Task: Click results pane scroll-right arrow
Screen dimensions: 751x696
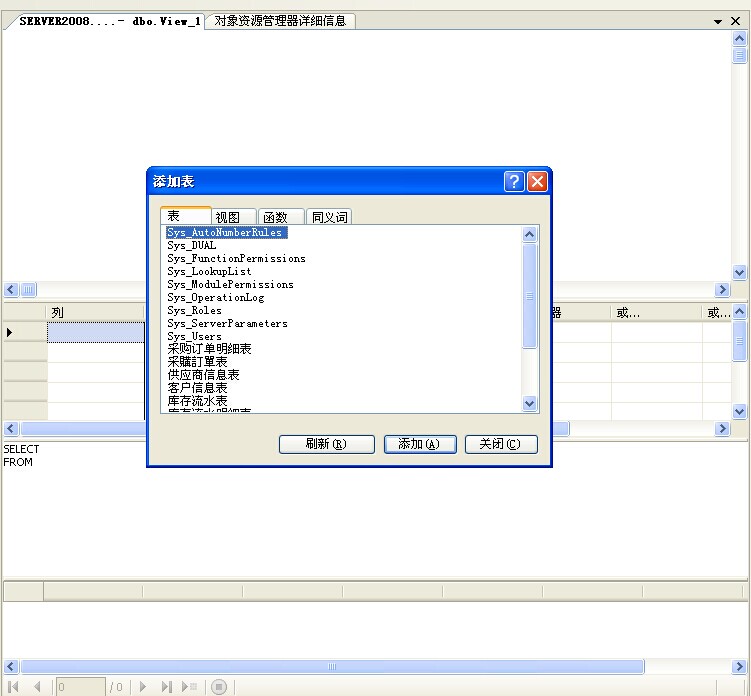Action: pyautogui.click(x=739, y=666)
